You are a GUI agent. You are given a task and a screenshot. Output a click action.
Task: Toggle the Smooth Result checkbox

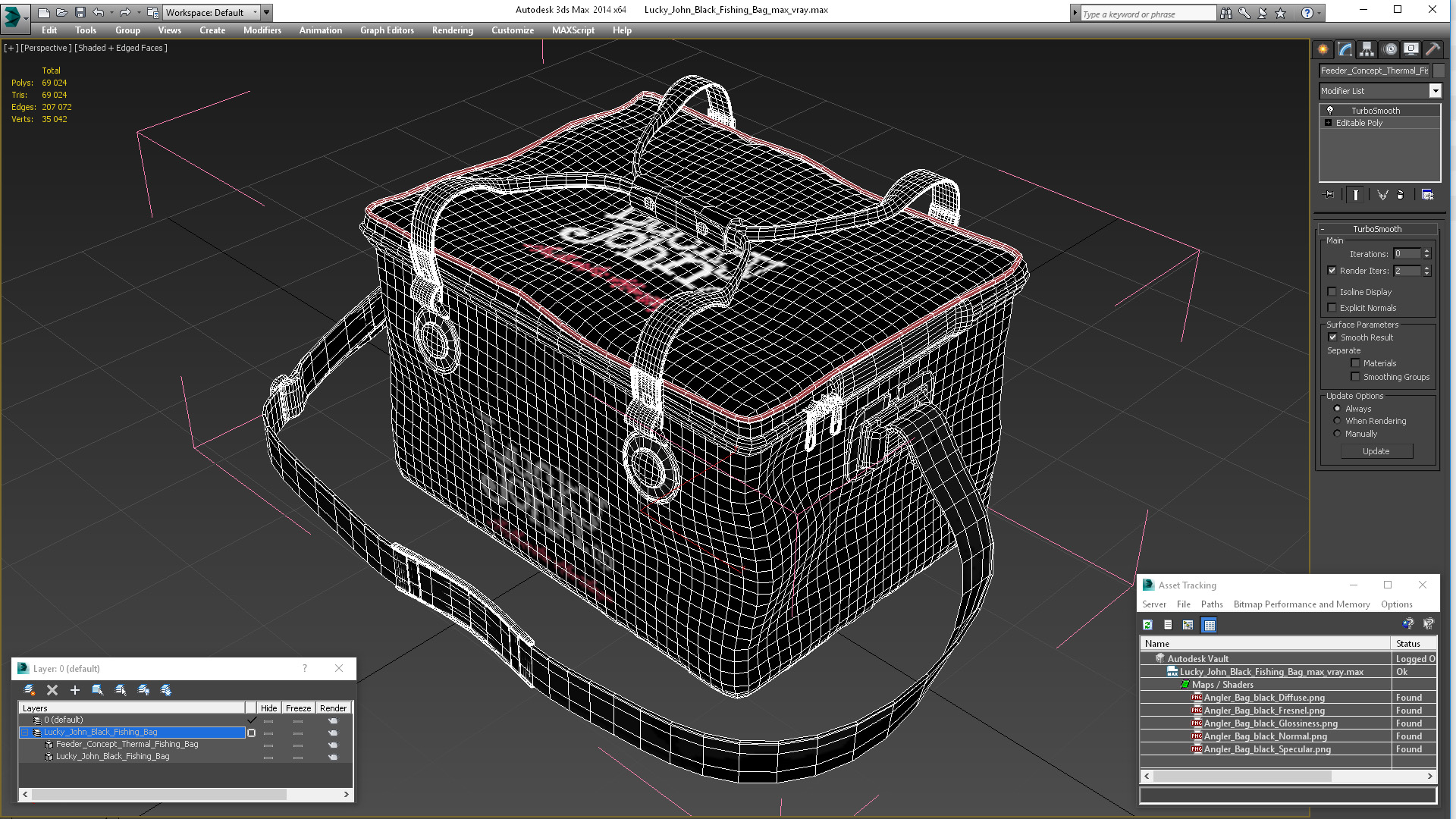(x=1332, y=337)
